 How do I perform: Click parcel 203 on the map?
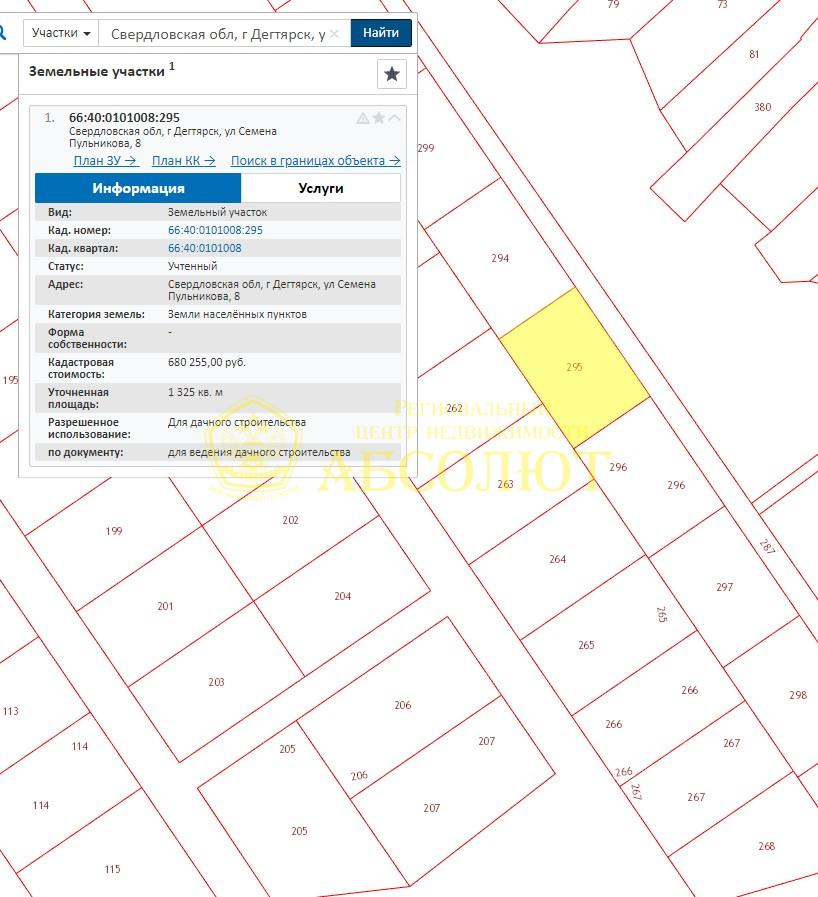click(x=216, y=682)
